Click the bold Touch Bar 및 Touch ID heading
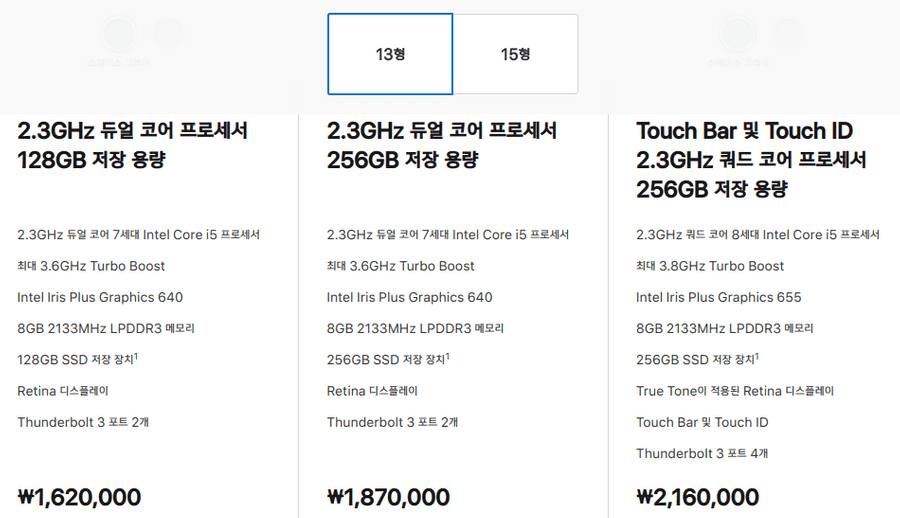This screenshot has width=900, height=518. (744, 131)
